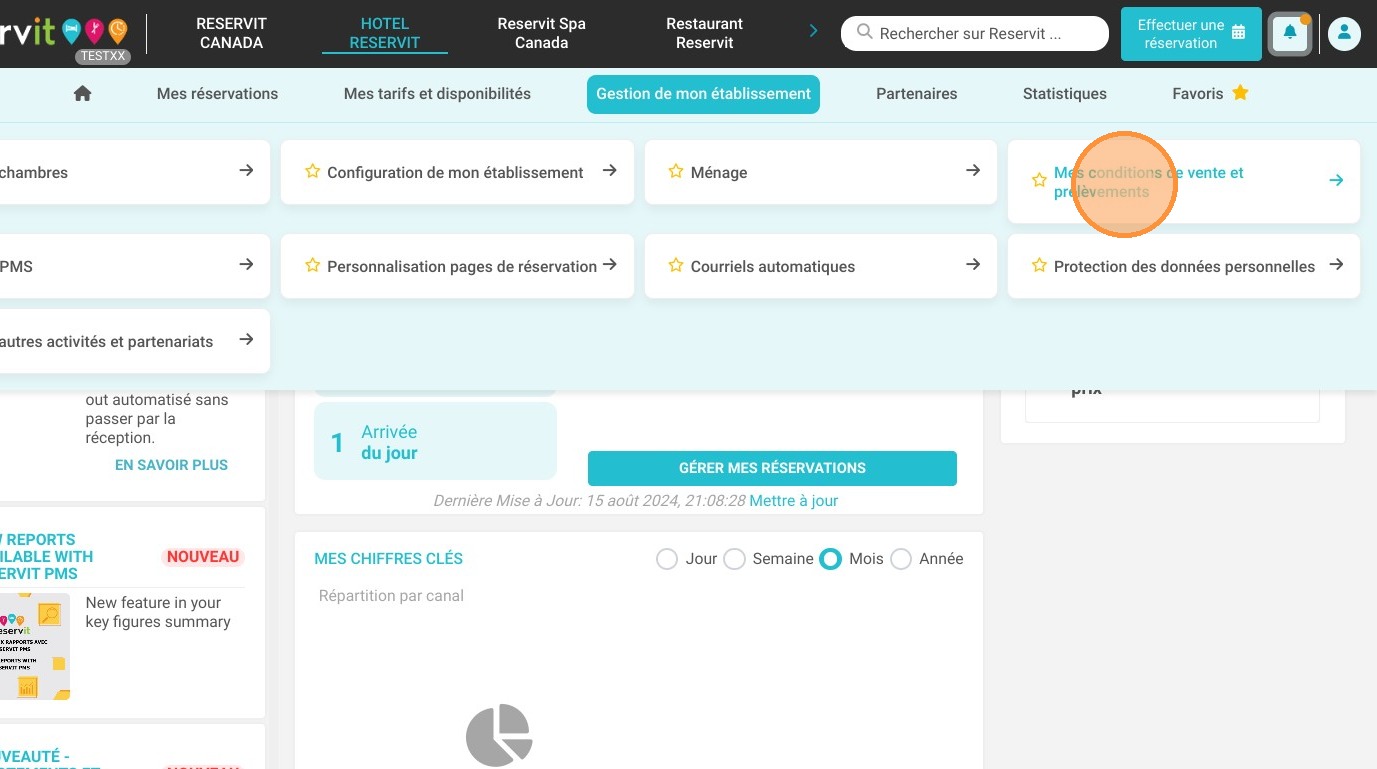Click the Répartition par canal label
Image resolution: width=1377 pixels, height=769 pixels.
(x=391, y=596)
